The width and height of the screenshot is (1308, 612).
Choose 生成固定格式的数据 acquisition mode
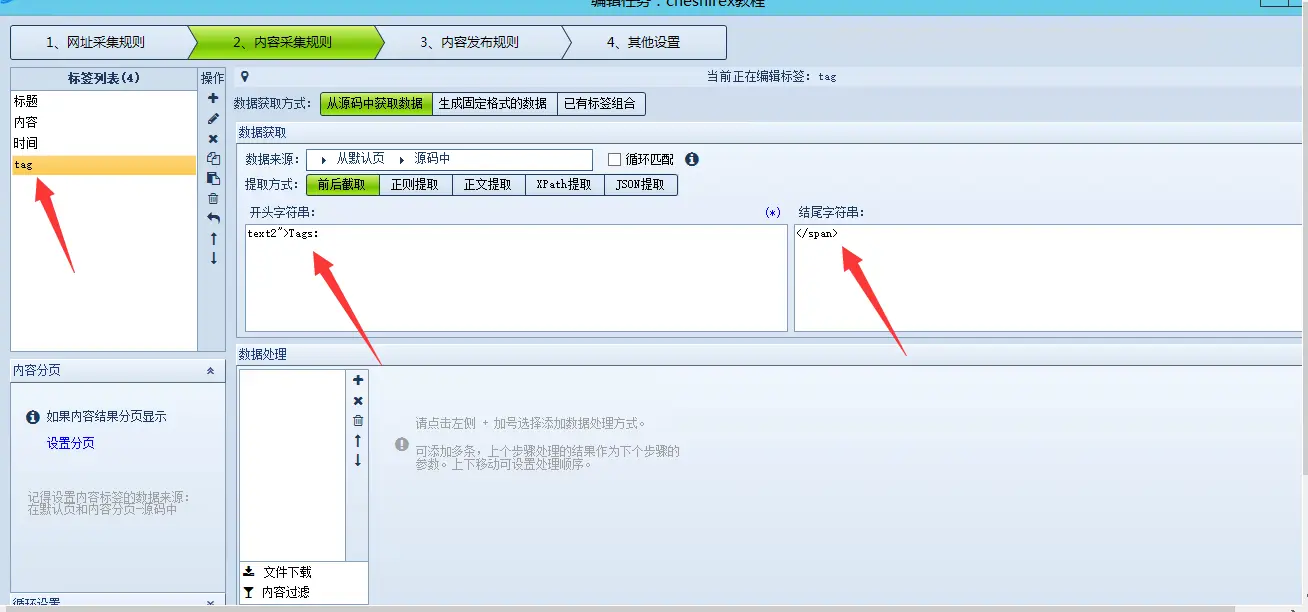click(x=494, y=104)
